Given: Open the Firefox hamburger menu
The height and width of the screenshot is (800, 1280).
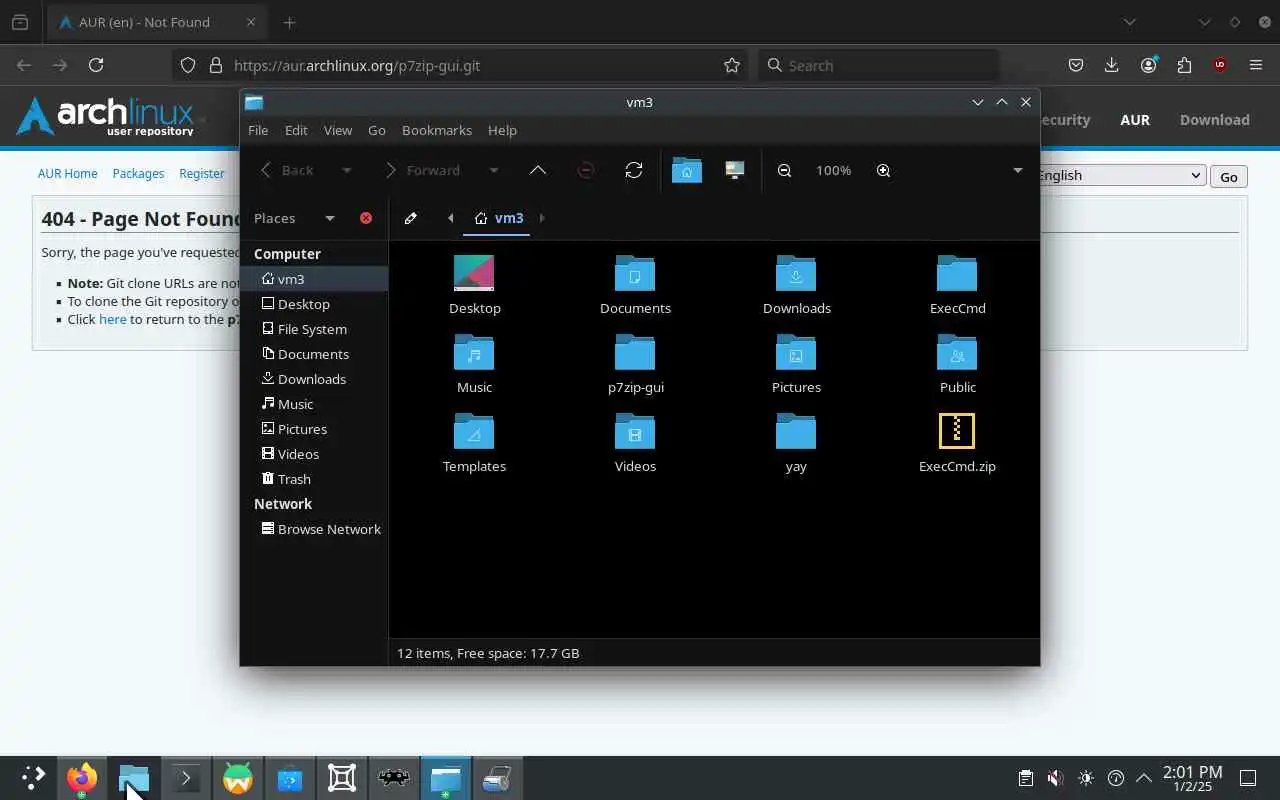Looking at the screenshot, I should click(1256, 65).
